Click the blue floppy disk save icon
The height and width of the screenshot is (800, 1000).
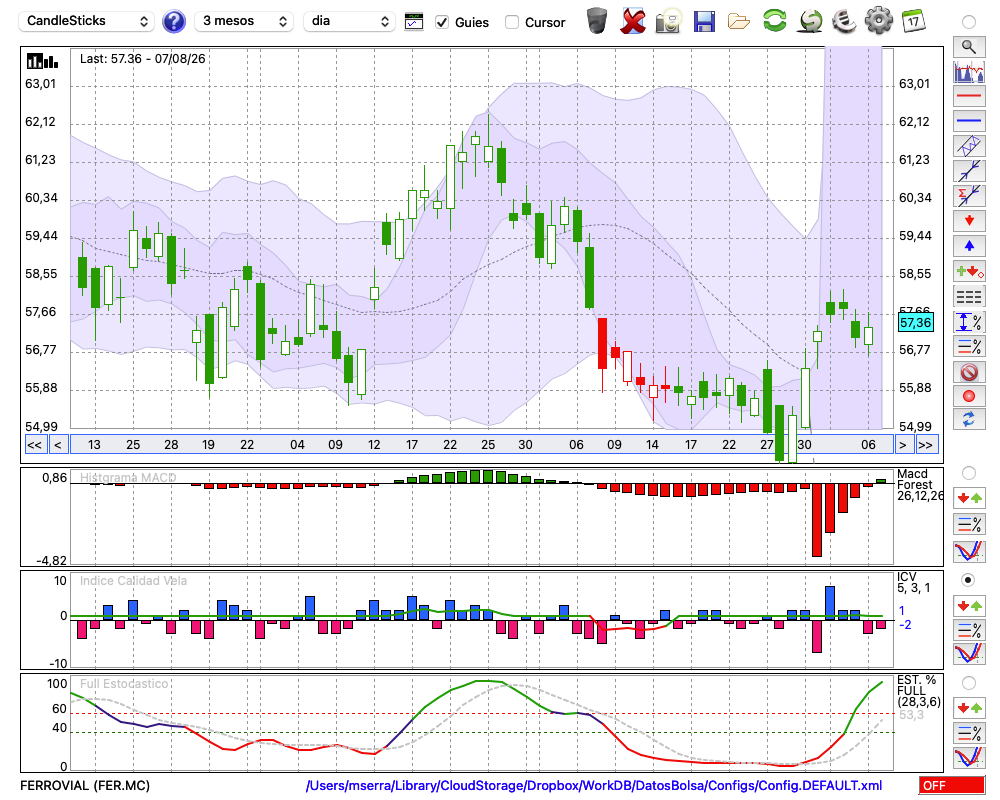(x=704, y=22)
